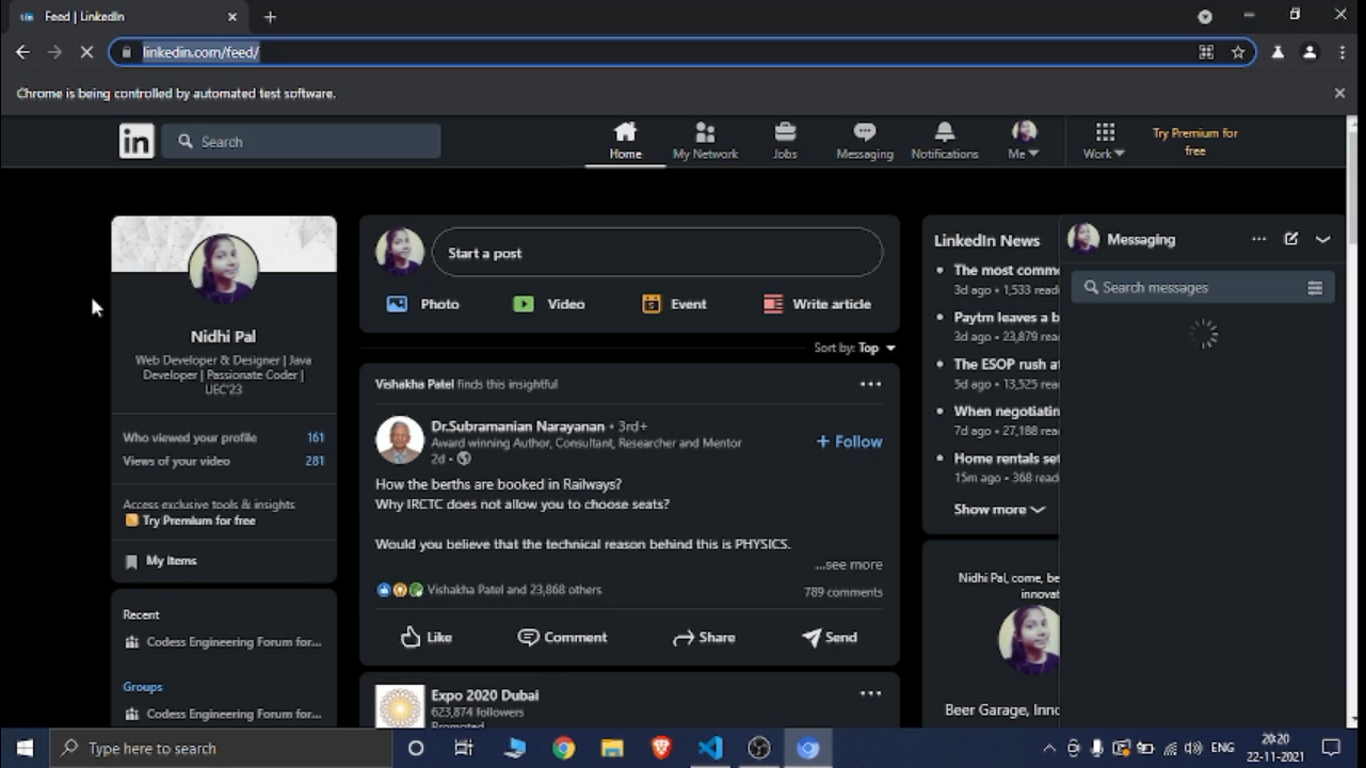Image resolution: width=1366 pixels, height=768 pixels.
Task: Click the compose new message icon
Action: coord(1291,239)
